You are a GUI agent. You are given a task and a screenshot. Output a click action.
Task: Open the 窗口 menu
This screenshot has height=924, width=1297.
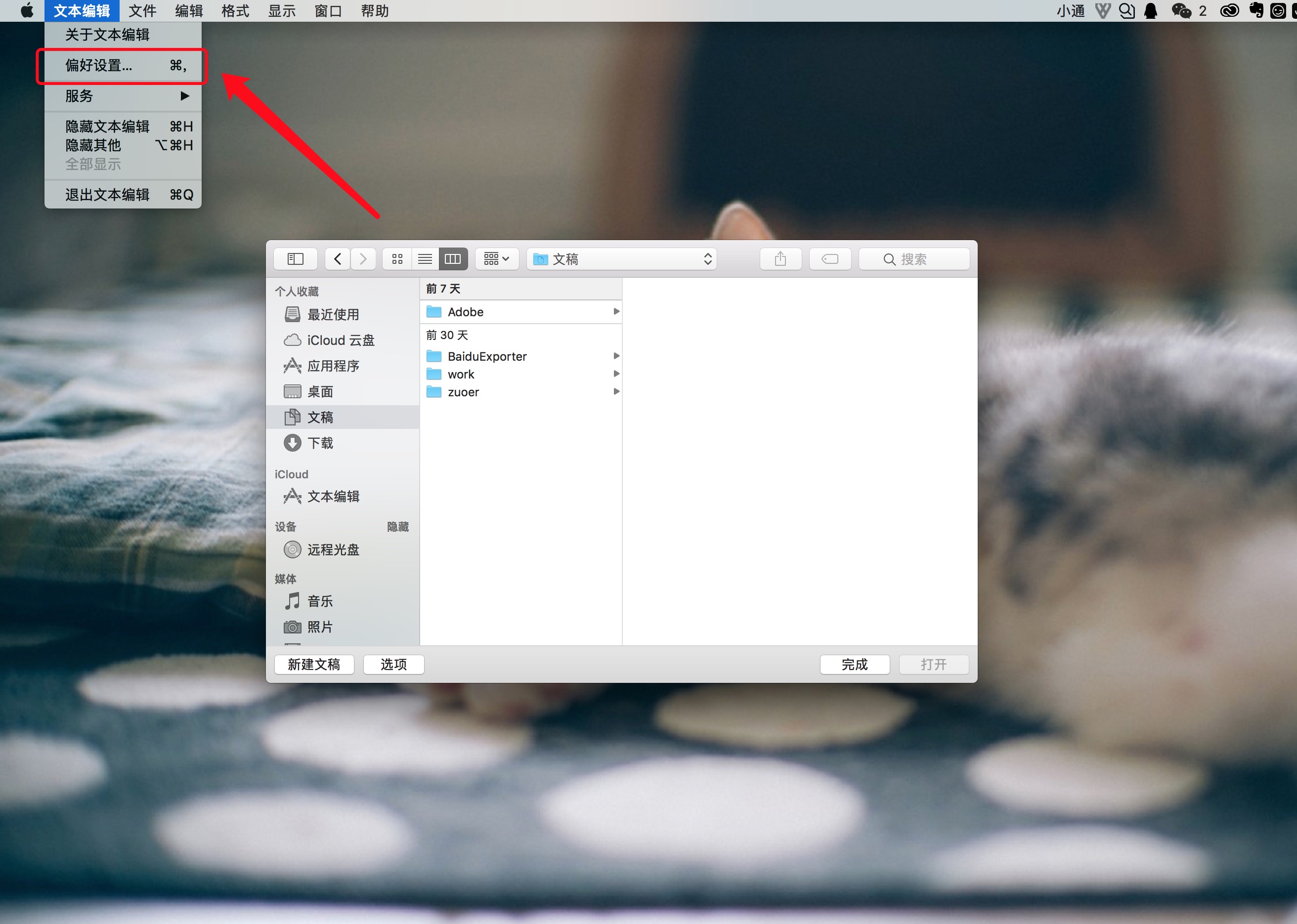click(x=328, y=11)
